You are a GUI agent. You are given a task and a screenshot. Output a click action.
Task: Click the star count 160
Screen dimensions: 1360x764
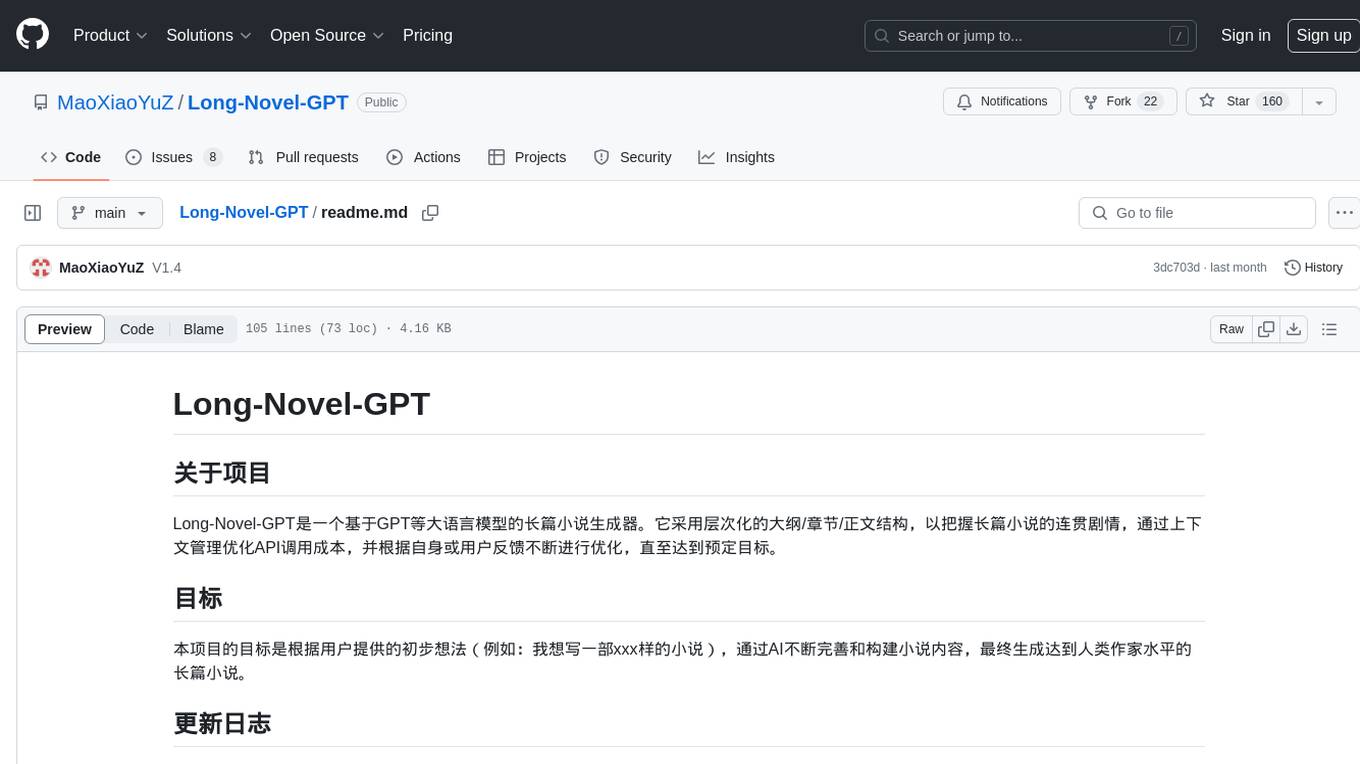click(1272, 102)
